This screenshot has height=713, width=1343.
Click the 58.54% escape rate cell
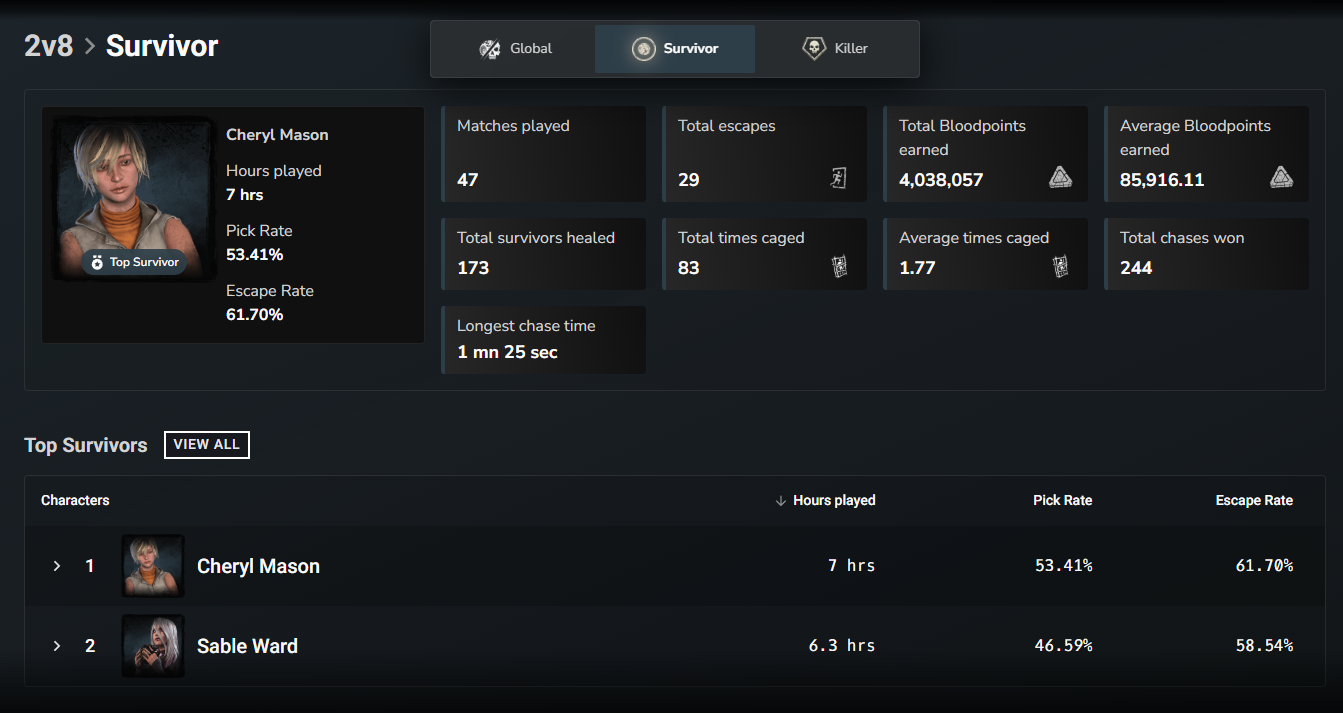[x=1264, y=646]
